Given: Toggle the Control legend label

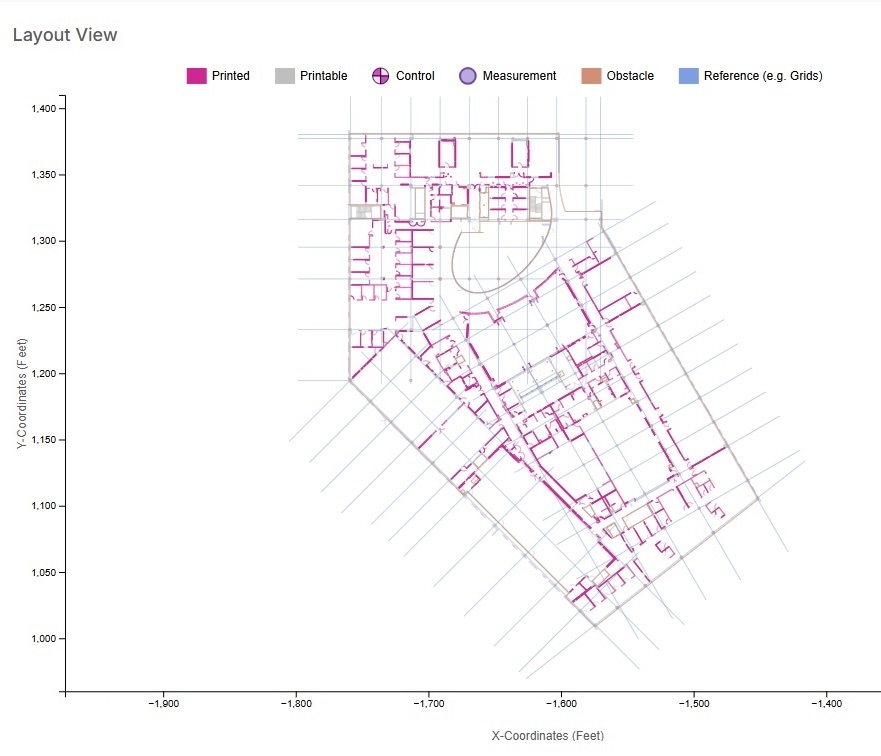Looking at the screenshot, I should tap(415, 76).
